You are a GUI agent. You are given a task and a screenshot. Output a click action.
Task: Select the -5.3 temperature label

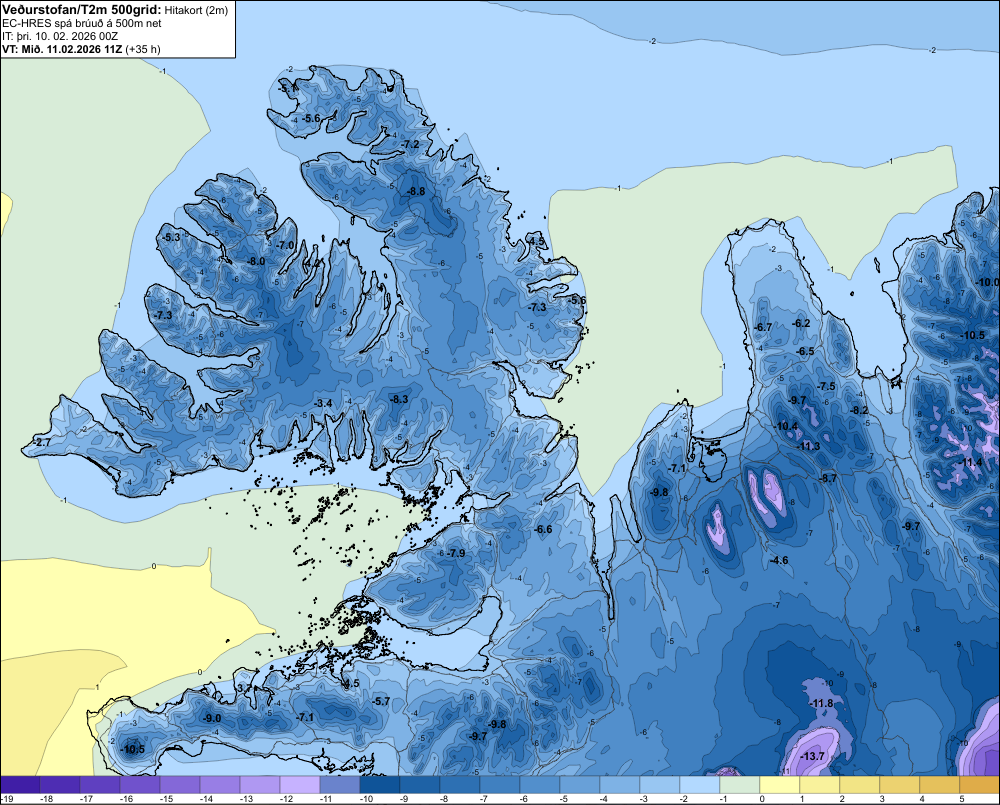click(x=170, y=237)
